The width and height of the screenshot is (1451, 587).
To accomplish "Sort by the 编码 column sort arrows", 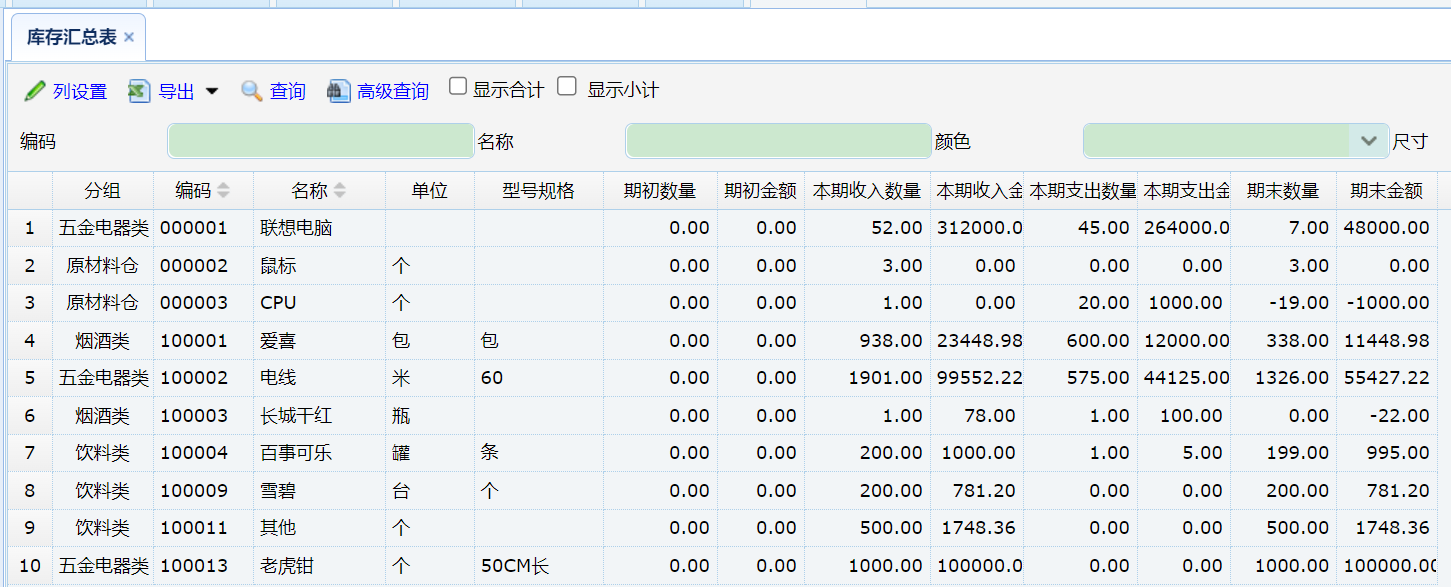I will [223, 190].
